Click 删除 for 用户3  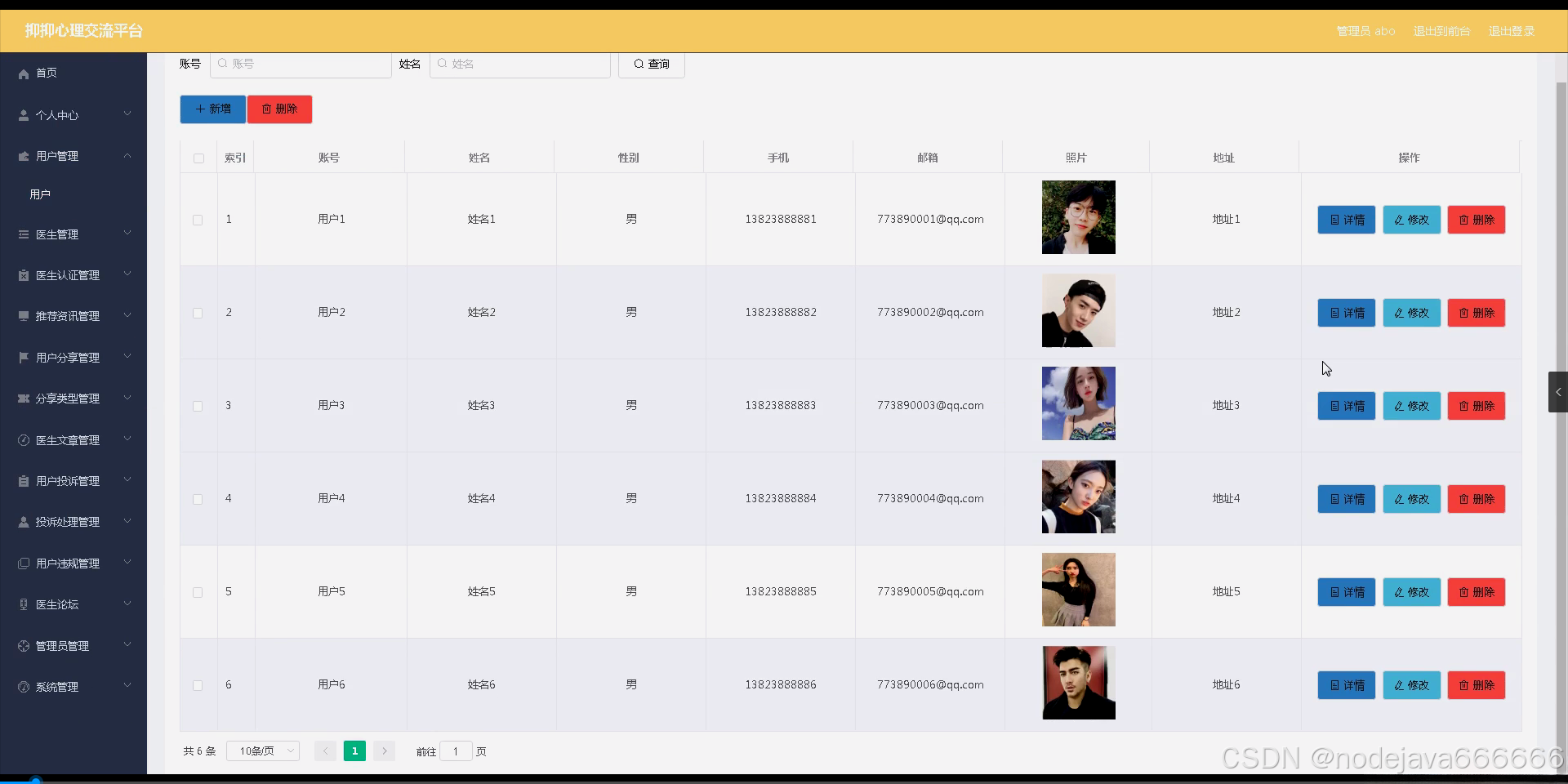point(1477,406)
